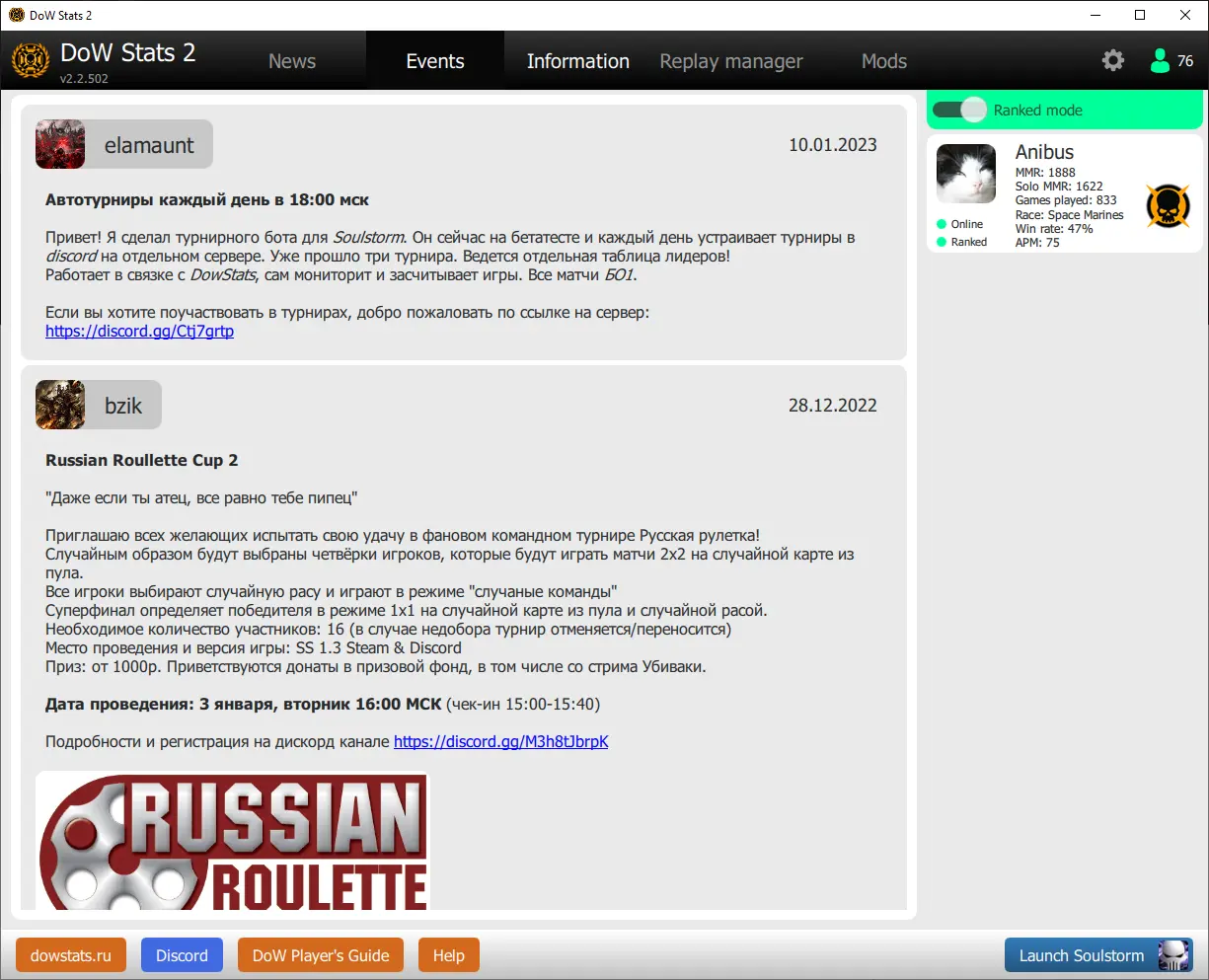Click the Games played: 833 stat

click(x=1066, y=200)
